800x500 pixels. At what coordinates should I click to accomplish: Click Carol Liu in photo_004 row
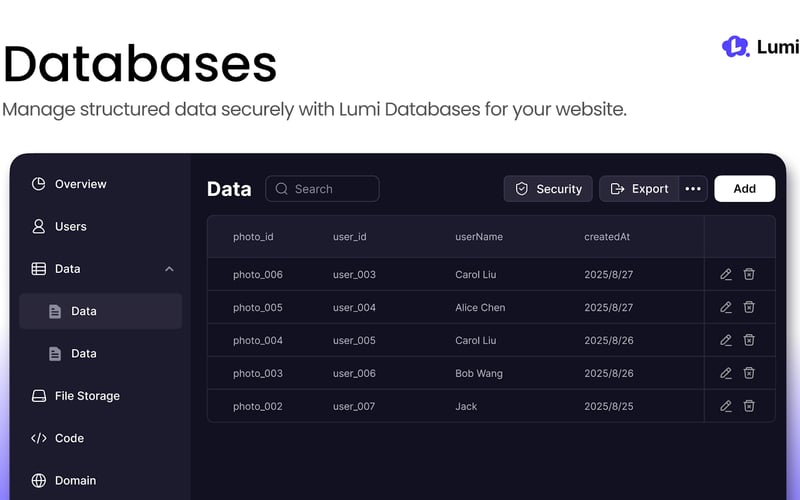tap(476, 340)
